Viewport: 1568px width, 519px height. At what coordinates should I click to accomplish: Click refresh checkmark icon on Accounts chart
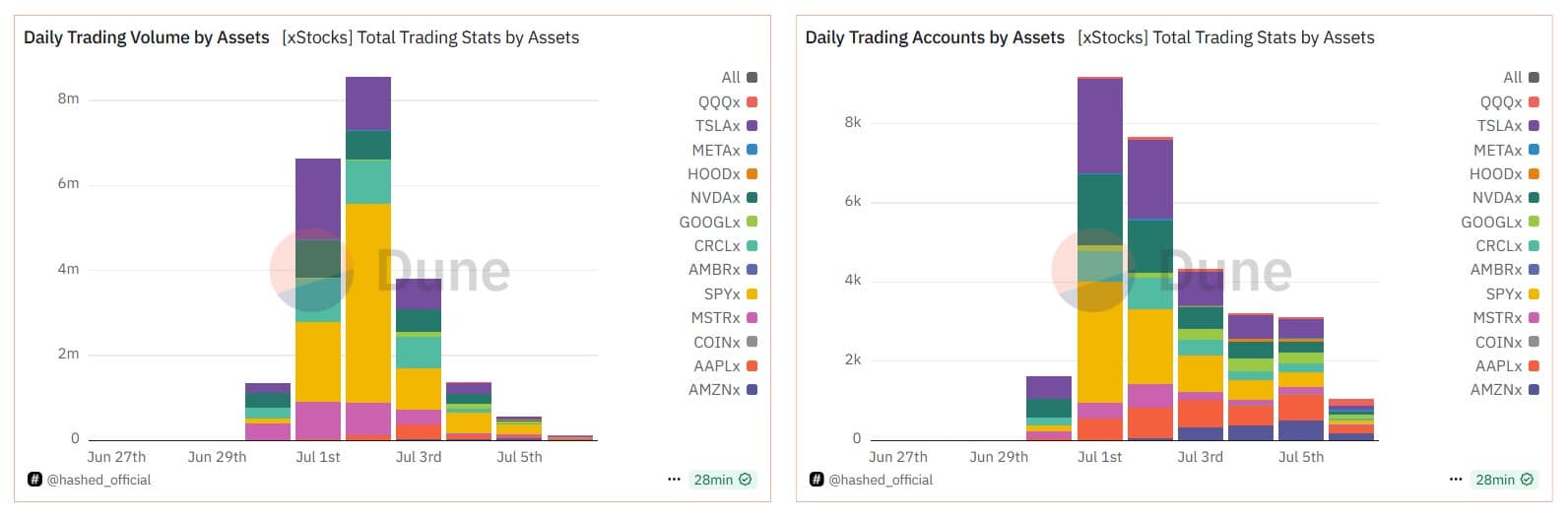[x=1528, y=480]
